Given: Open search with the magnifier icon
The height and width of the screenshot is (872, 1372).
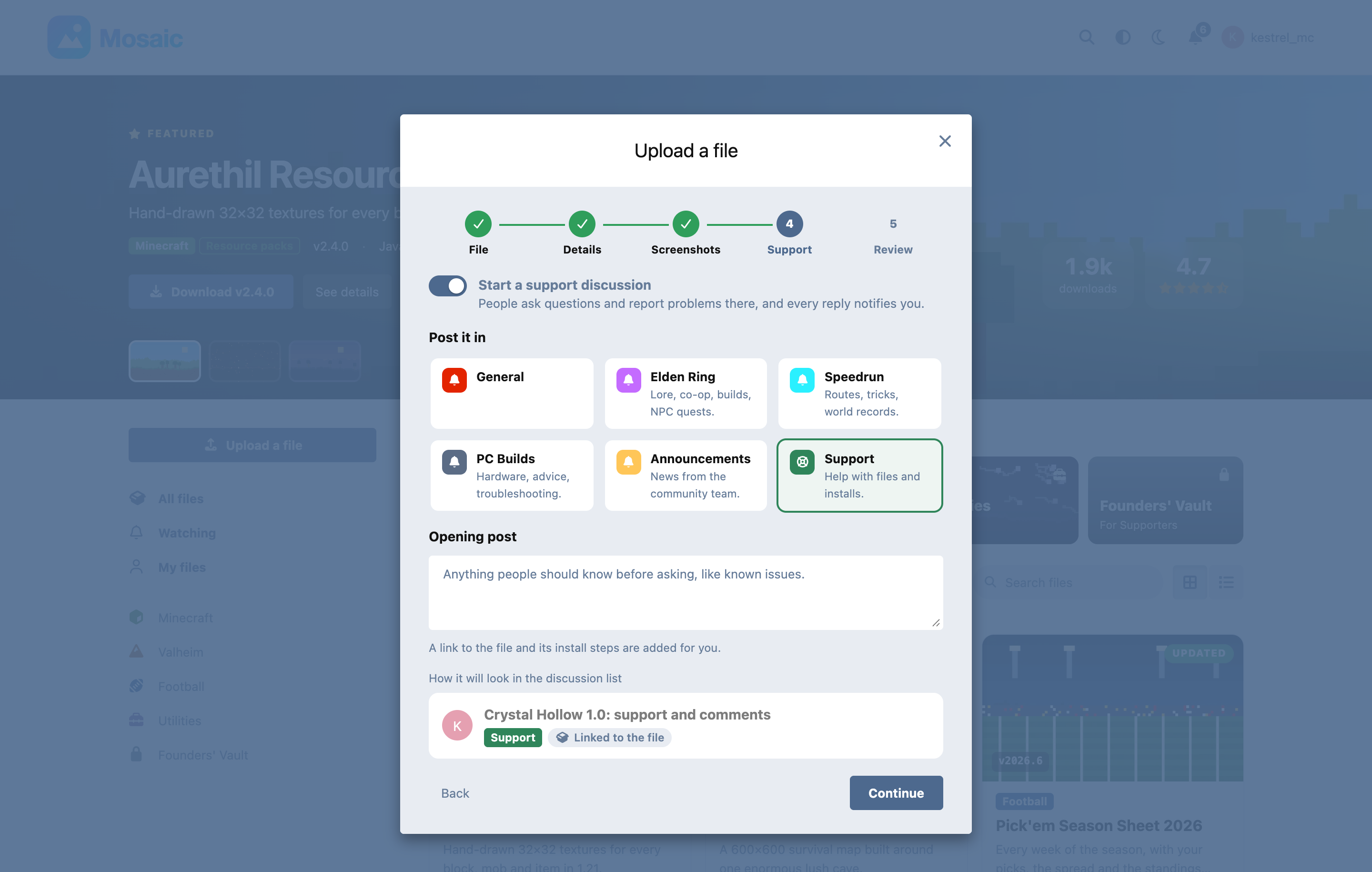Looking at the screenshot, I should [x=1087, y=38].
